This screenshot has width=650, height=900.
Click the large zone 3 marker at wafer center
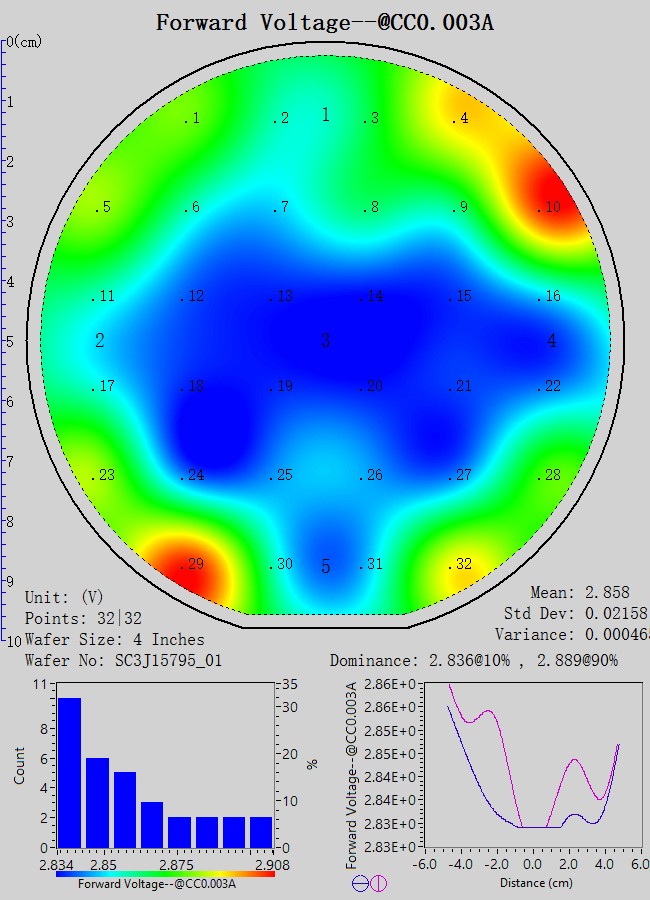click(x=325, y=342)
